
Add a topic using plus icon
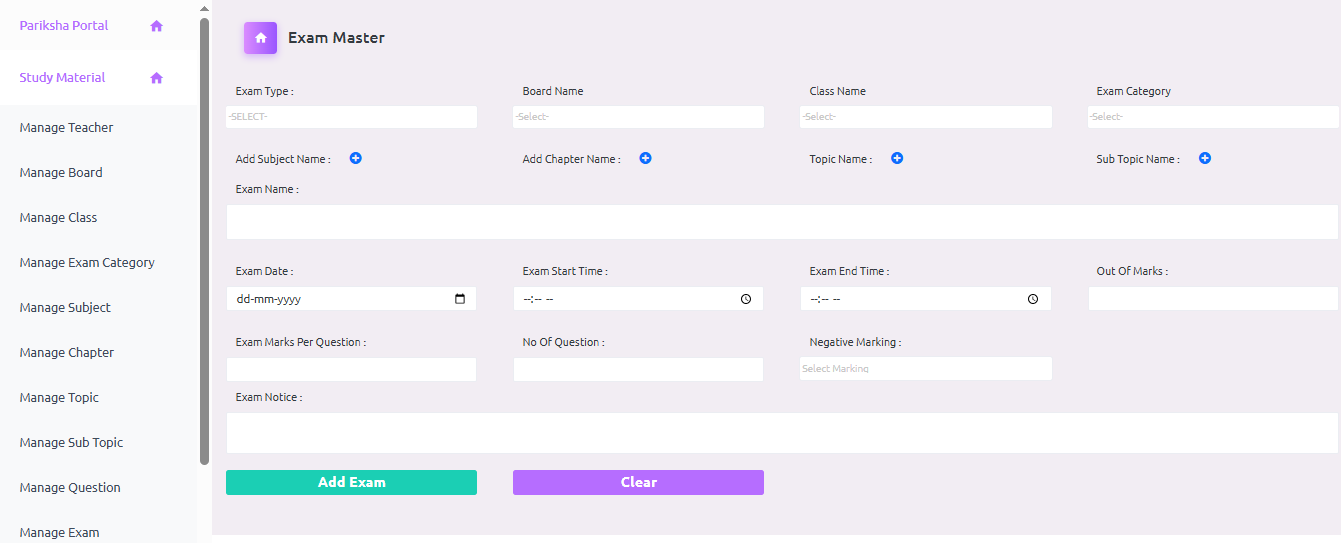897,158
